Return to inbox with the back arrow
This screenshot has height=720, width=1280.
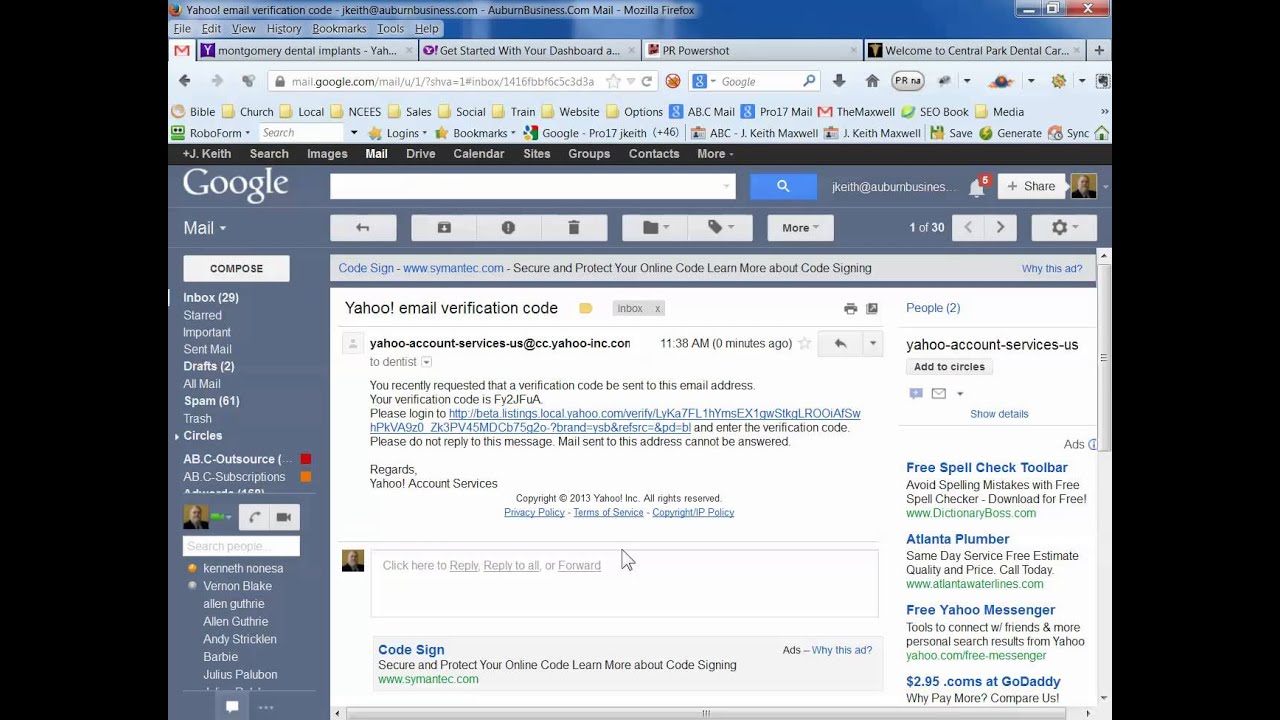363,227
